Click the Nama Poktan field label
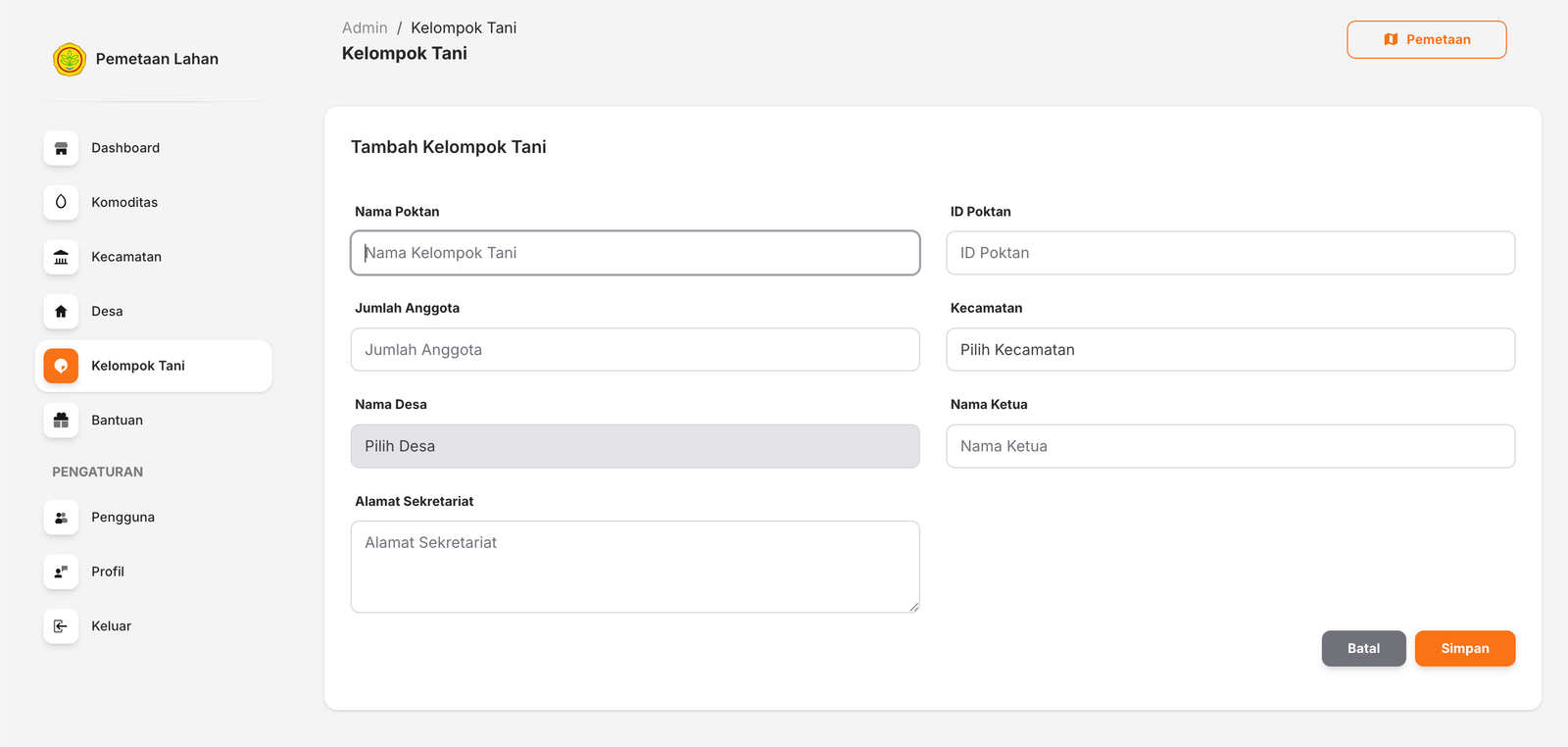1568x747 pixels. [397, 212]
